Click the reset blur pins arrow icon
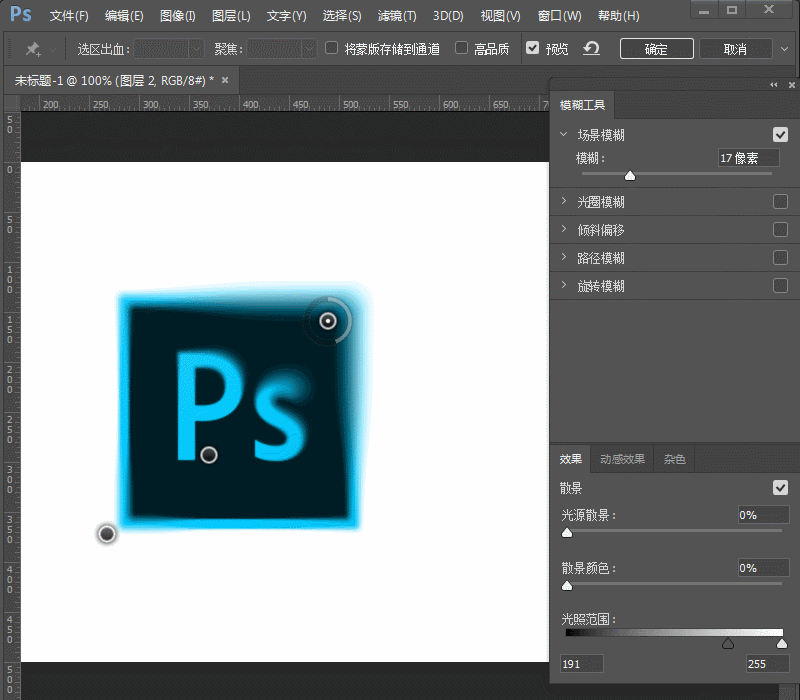The height and width of the screenshot is (700, 800). pos(591,49)
